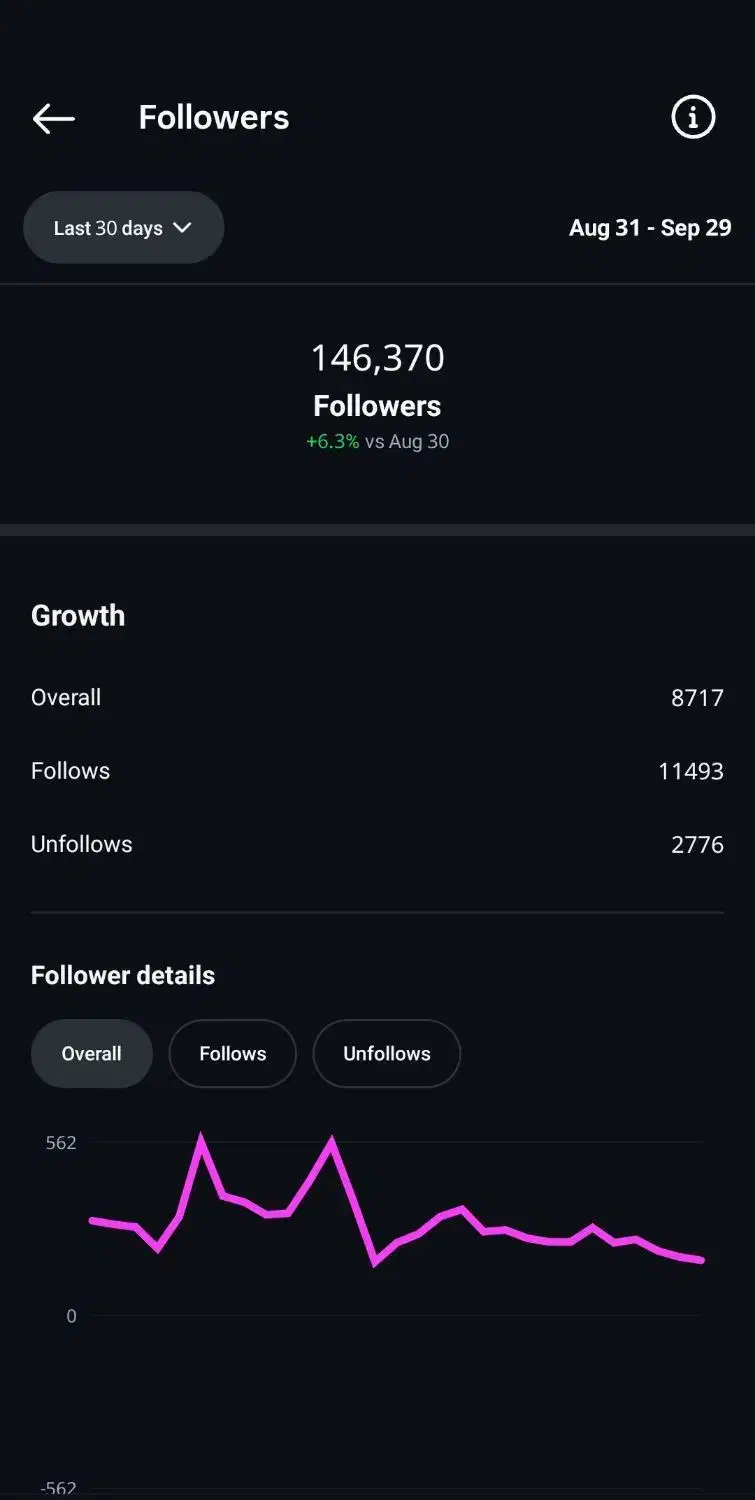Tap the back arrow icon
This screenshot has width=755, height=1500.
(x=54, y=118)
